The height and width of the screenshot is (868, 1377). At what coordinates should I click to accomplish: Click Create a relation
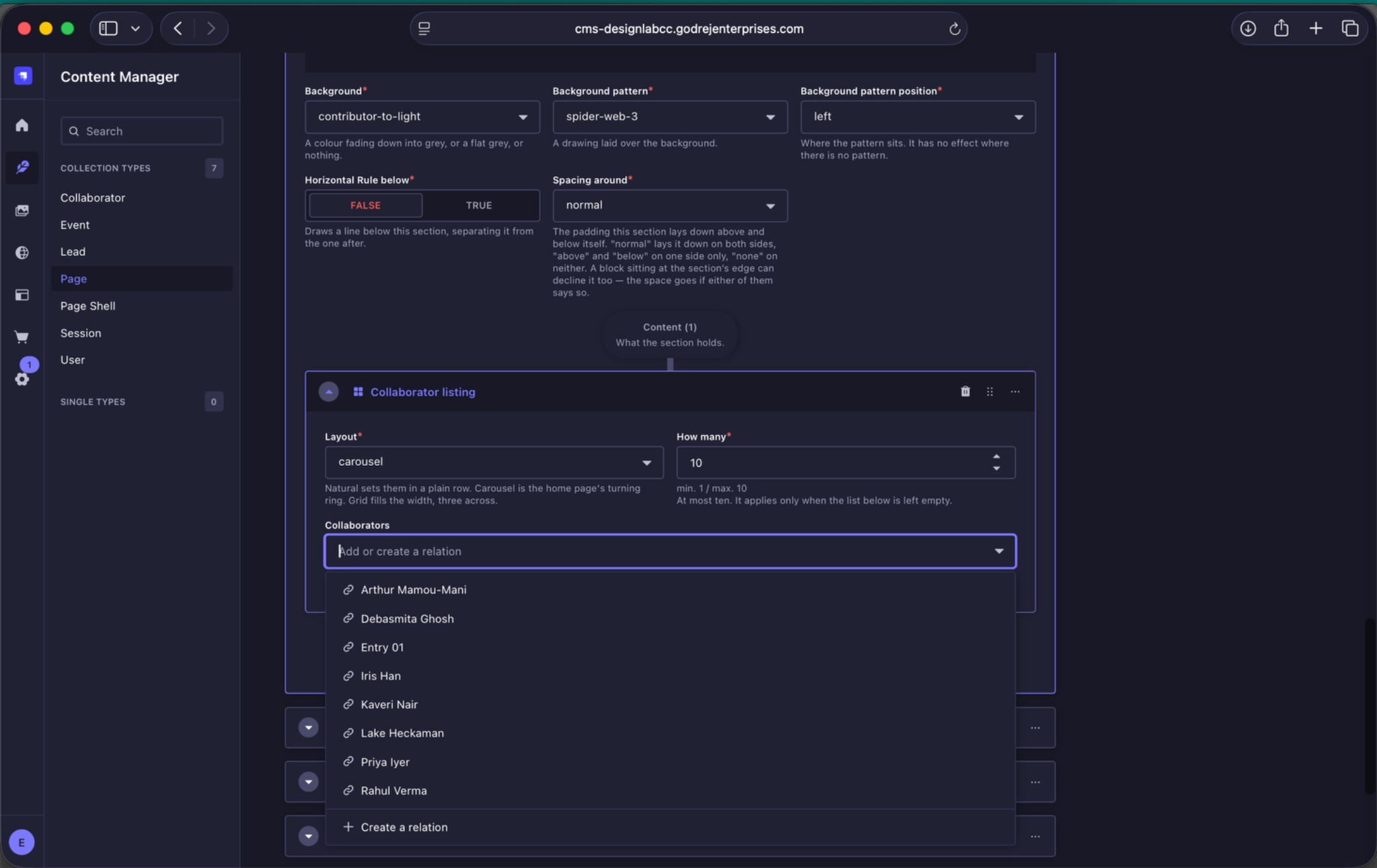coord(670,827)
